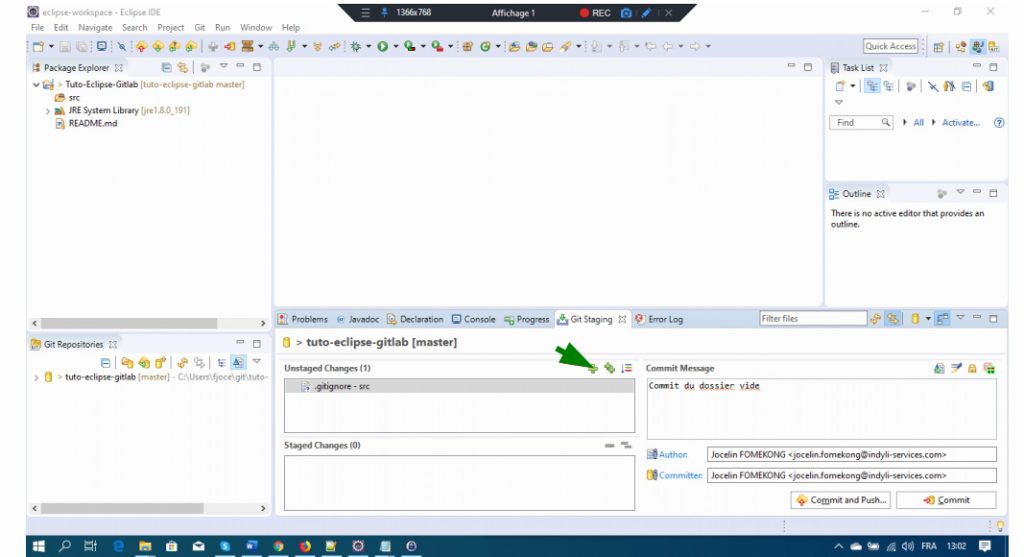This screenshot has width=1024, height=557.
Task: Add selected files to index with plus icon
Action: [x=593, y=368]
